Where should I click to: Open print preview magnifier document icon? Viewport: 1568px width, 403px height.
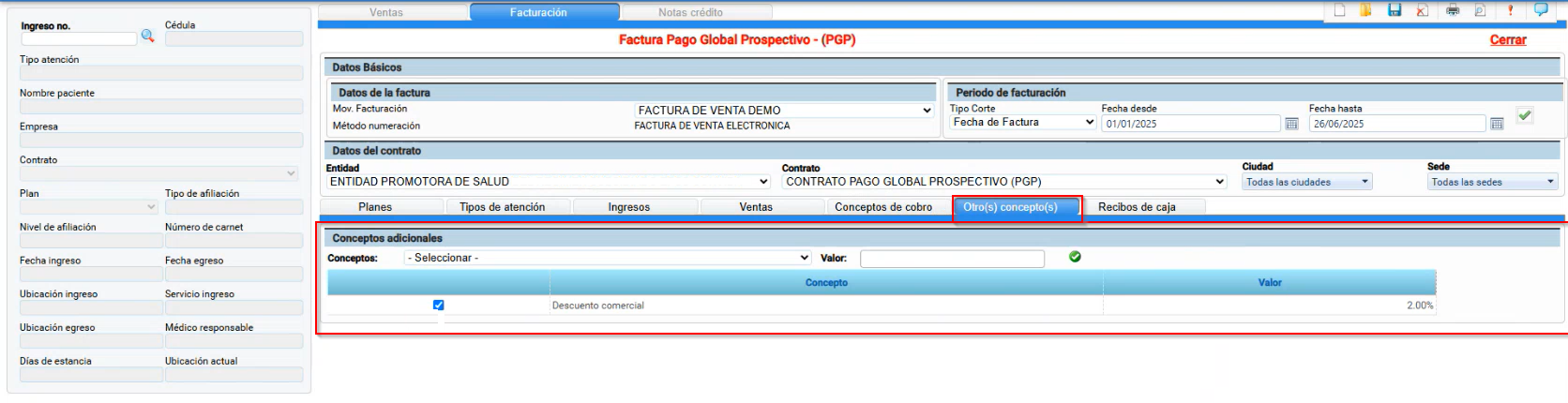[1480, 10]
